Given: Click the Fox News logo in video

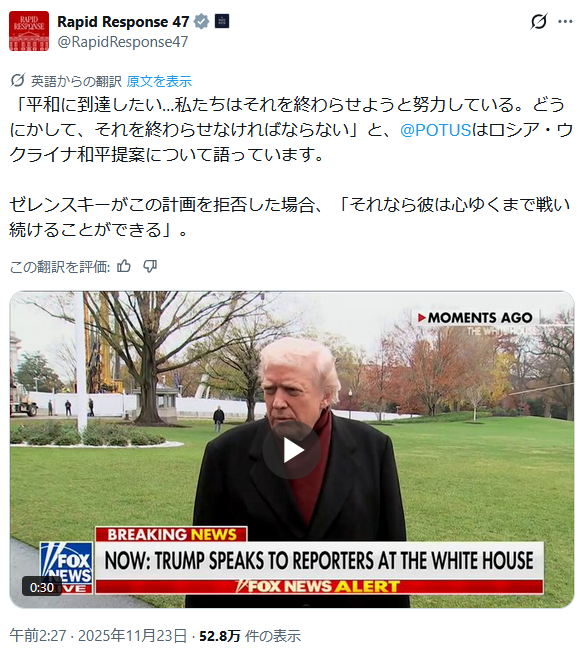Looking at the screenshot, I should click(x=67, y=567).
